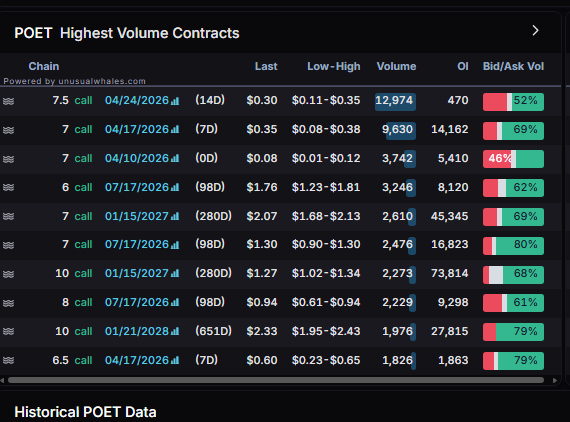
Task: Click wave icon of 10 call 01/15/2027 row
Action: pos(8,274)
